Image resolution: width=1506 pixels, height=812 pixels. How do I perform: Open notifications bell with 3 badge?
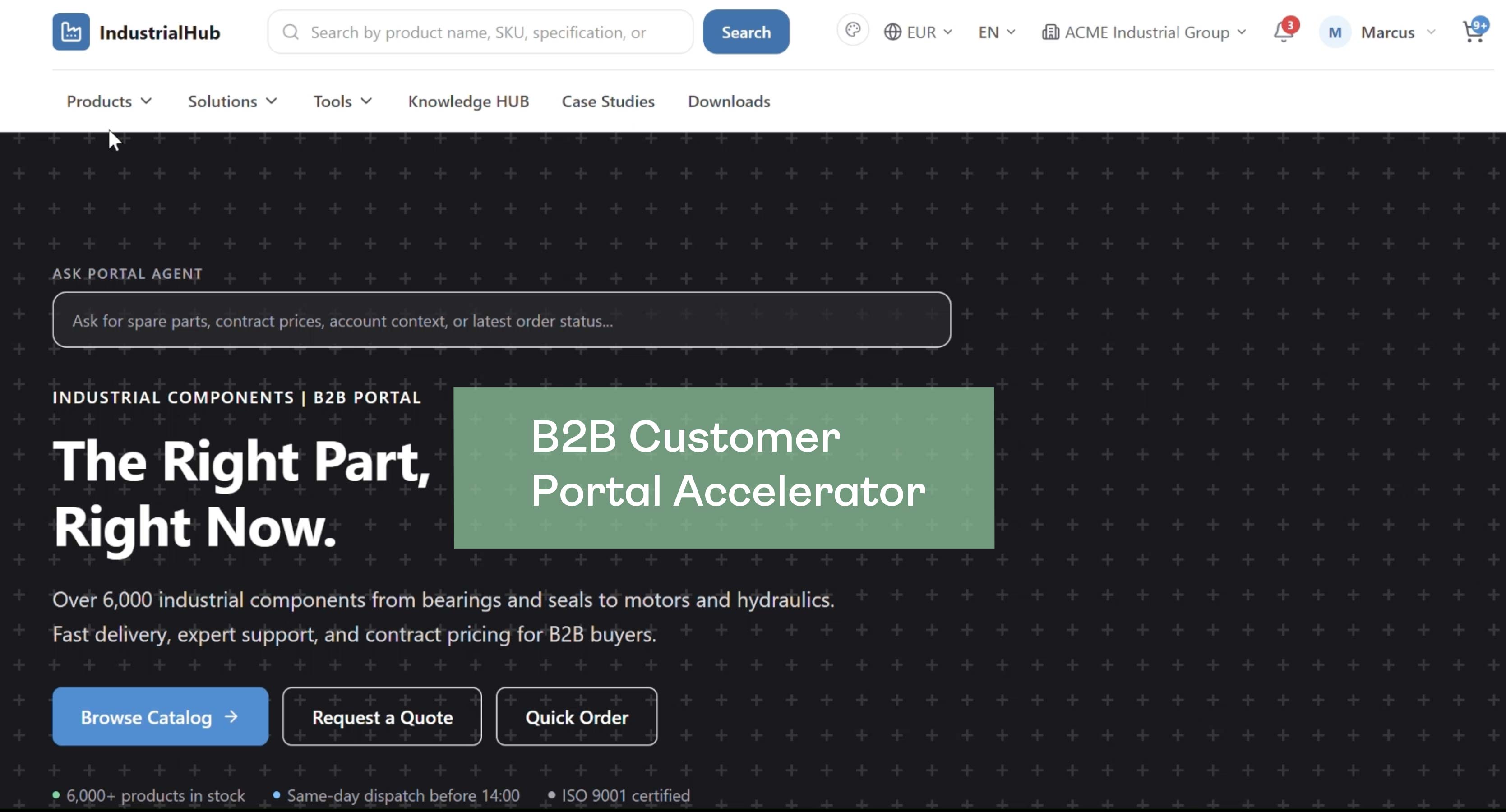click(x=1285, y=31)
